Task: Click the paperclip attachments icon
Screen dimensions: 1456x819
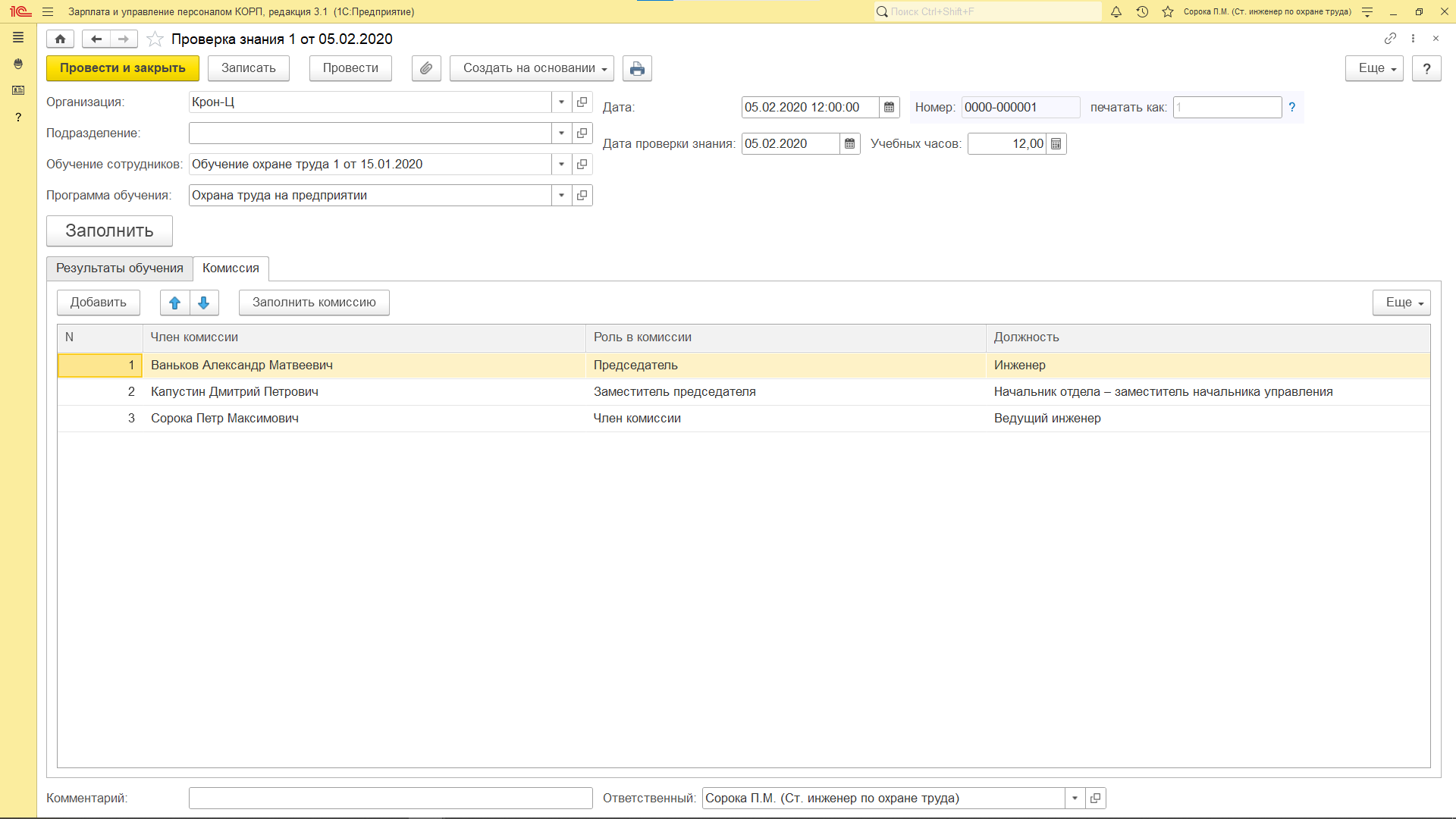Action: click(426, 68)
